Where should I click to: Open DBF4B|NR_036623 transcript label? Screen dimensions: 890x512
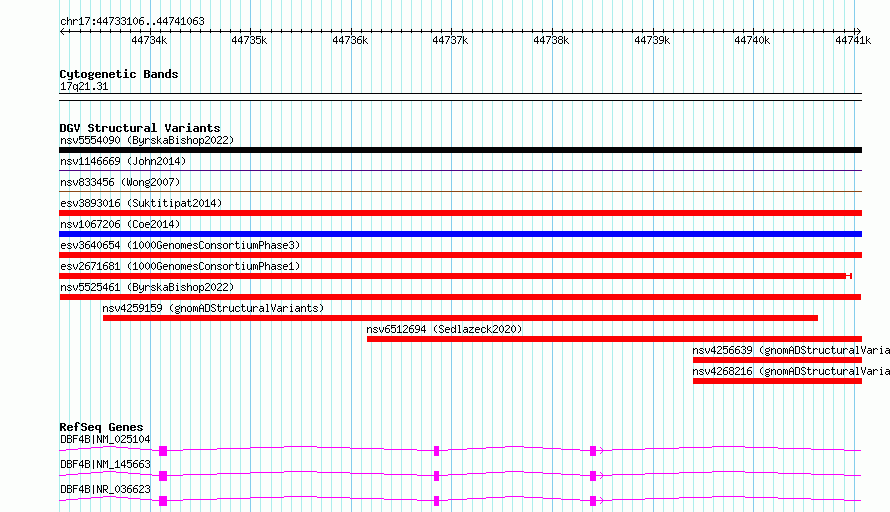click(x=105, y=489)
